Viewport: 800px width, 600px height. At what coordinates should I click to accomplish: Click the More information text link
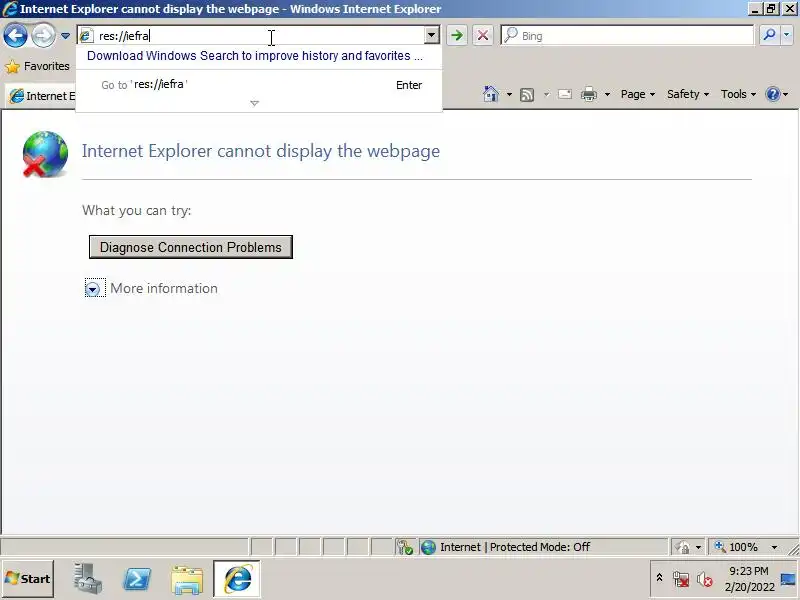(164, 288)
